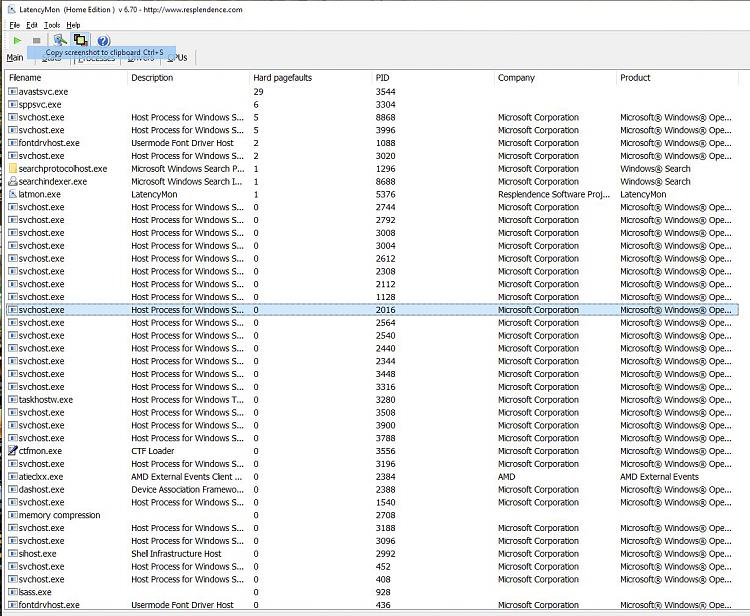Click 'Device Association Framewo...' description
The width and height of the screenshot is (750, 616).
point(188,489)
